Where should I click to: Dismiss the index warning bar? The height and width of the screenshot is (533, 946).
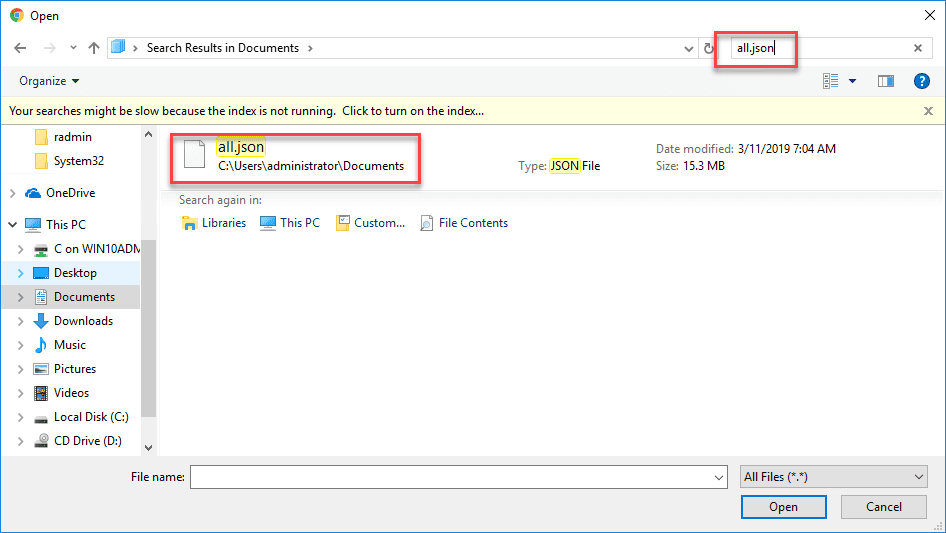point(928,111)
